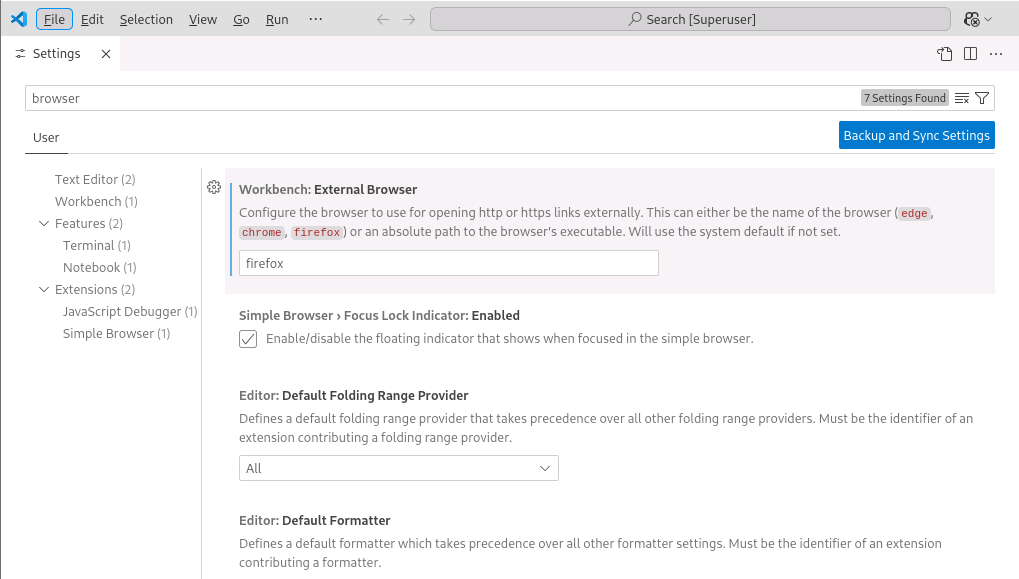Collapse the Extensions tree section
Screen dimensions: 1019x579
pos(44,290)
